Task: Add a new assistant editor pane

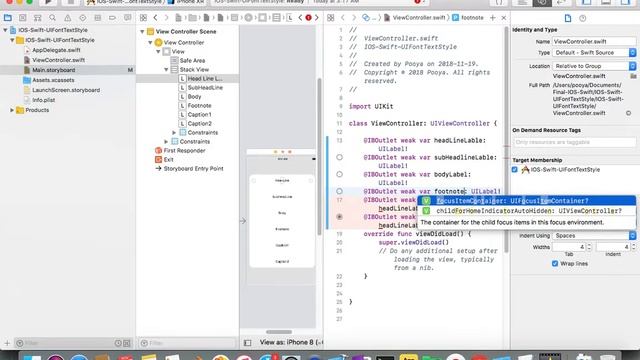Action: [x=493, y=18]
